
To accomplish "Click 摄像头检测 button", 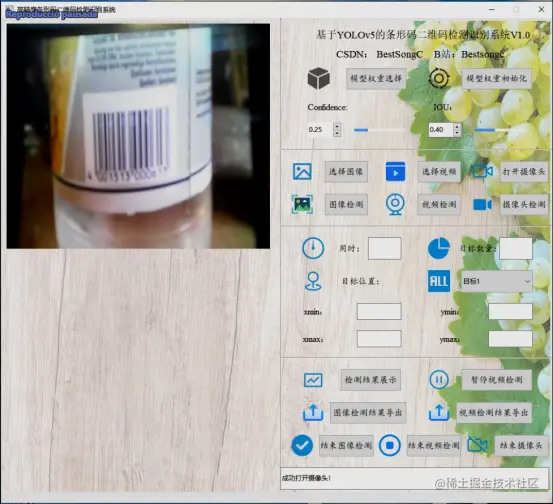I will (x=524, y=205).
